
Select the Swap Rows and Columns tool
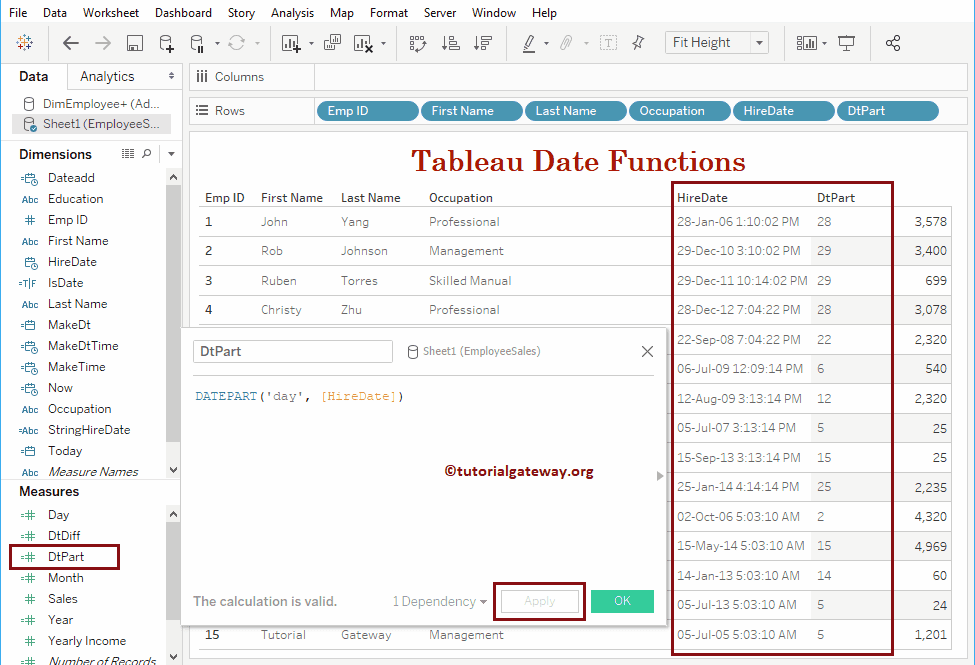(x=417, y=43)
